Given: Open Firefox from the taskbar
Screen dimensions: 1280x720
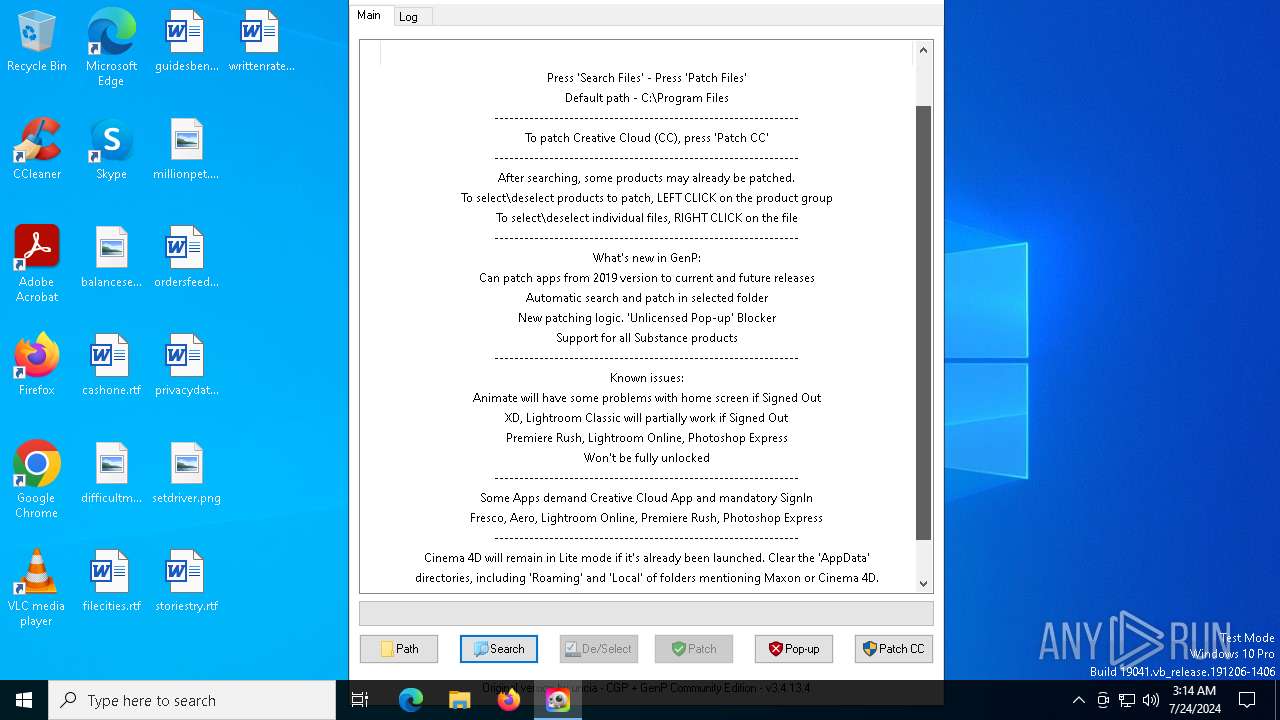Looking at the screenshot, I should (x=509, y=700).
